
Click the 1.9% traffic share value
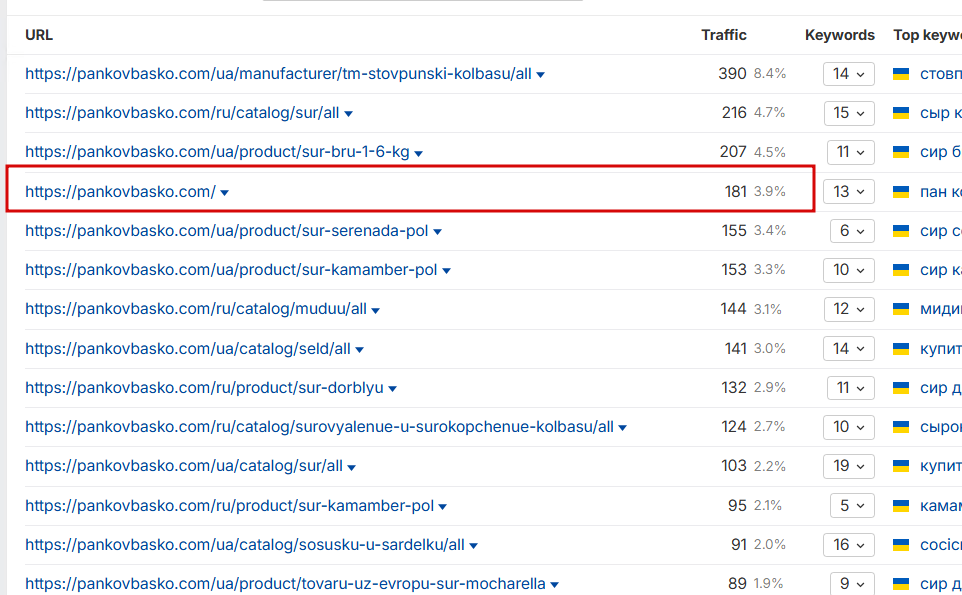tap(768, 584)
